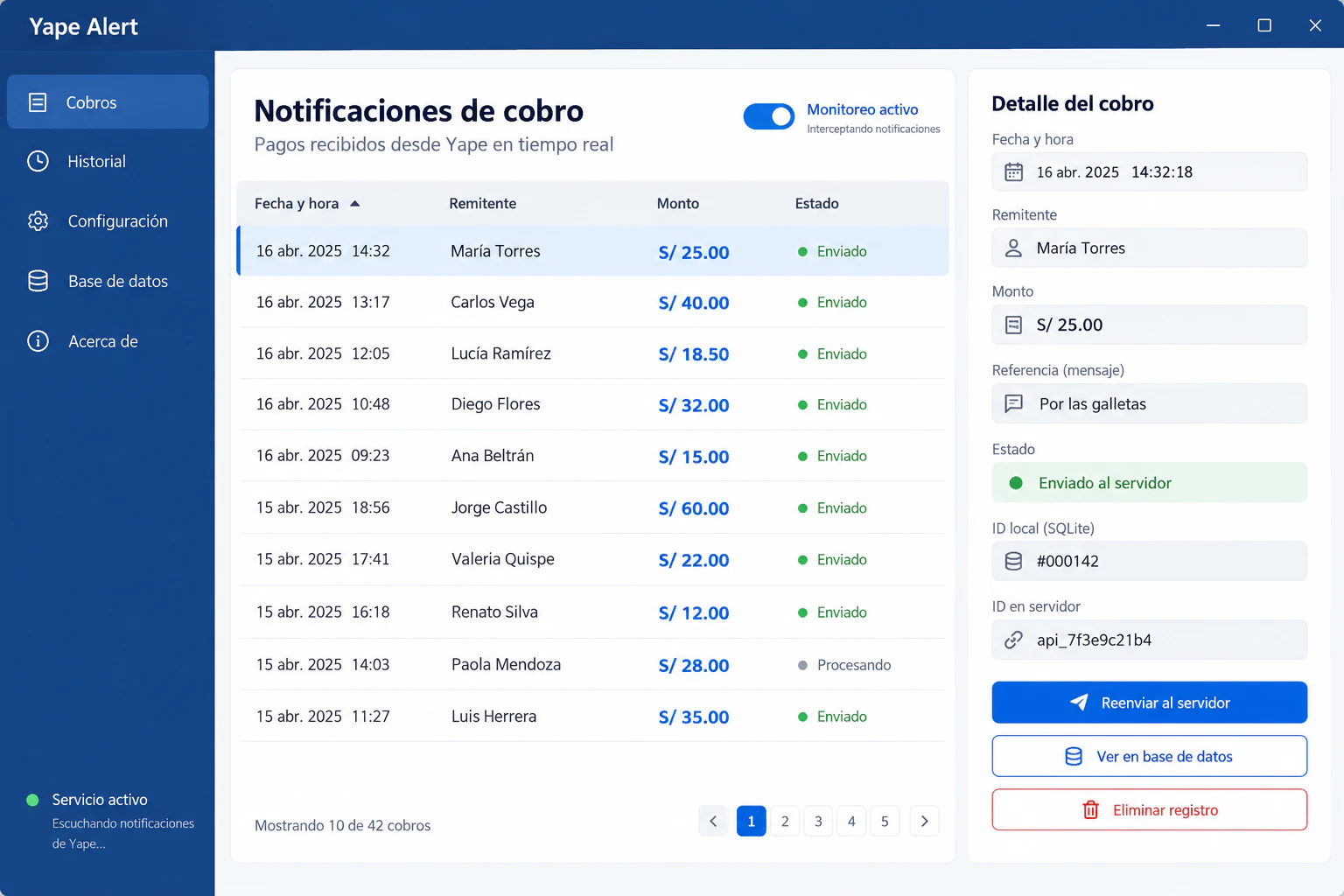
Task: Select the Lucía Ramírez payment row
Action: click(592, 353)
